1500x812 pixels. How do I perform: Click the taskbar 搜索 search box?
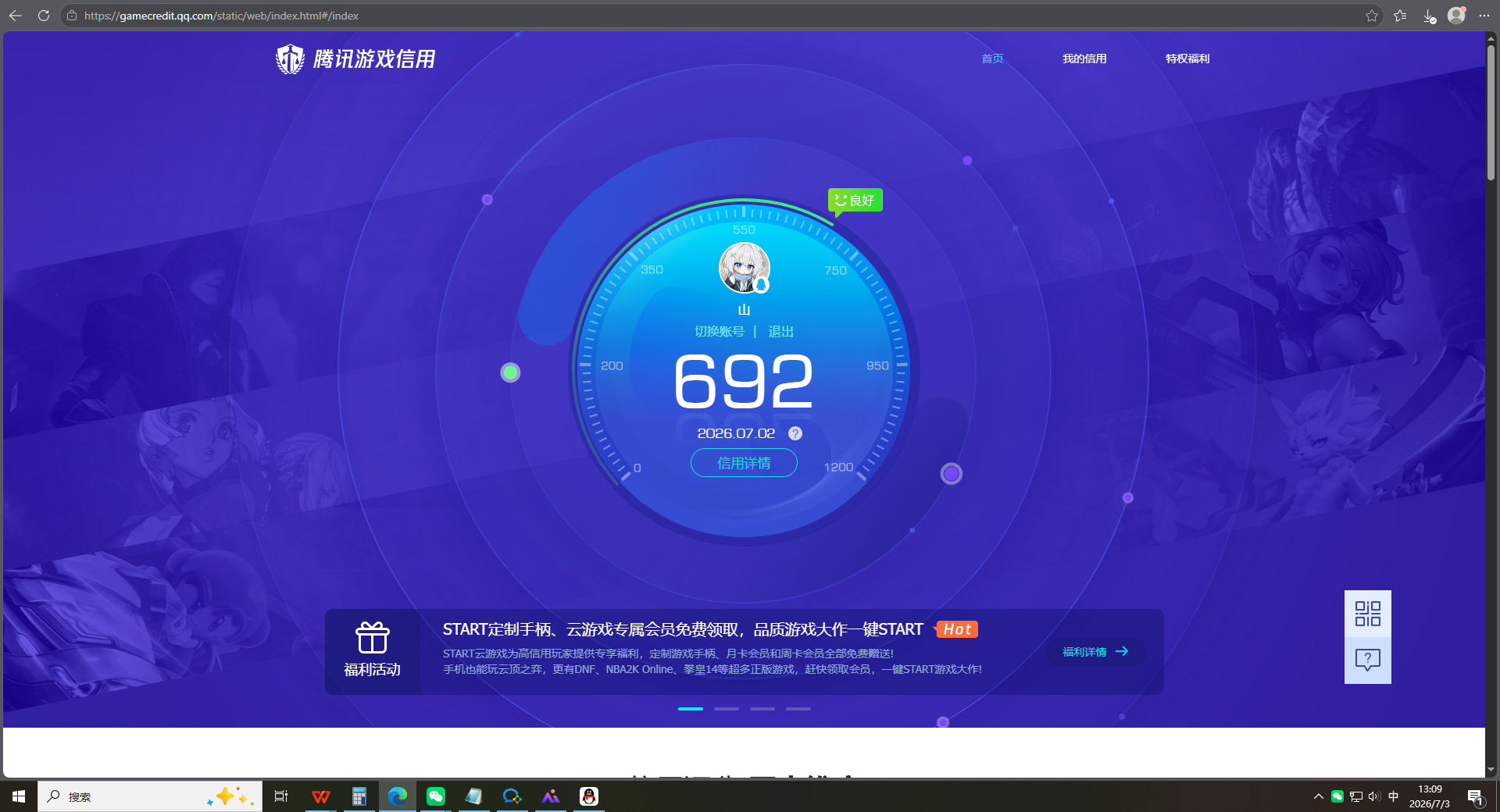point(150,796)
